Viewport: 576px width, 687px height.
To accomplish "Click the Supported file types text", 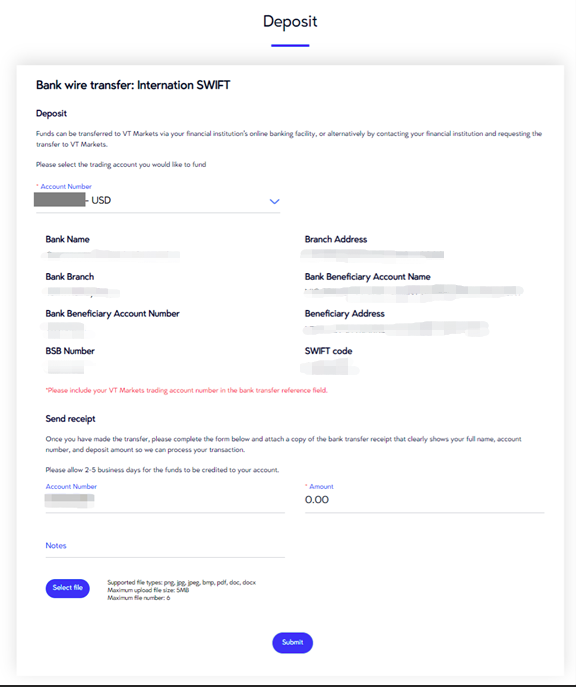I will (x=181, y=583).
